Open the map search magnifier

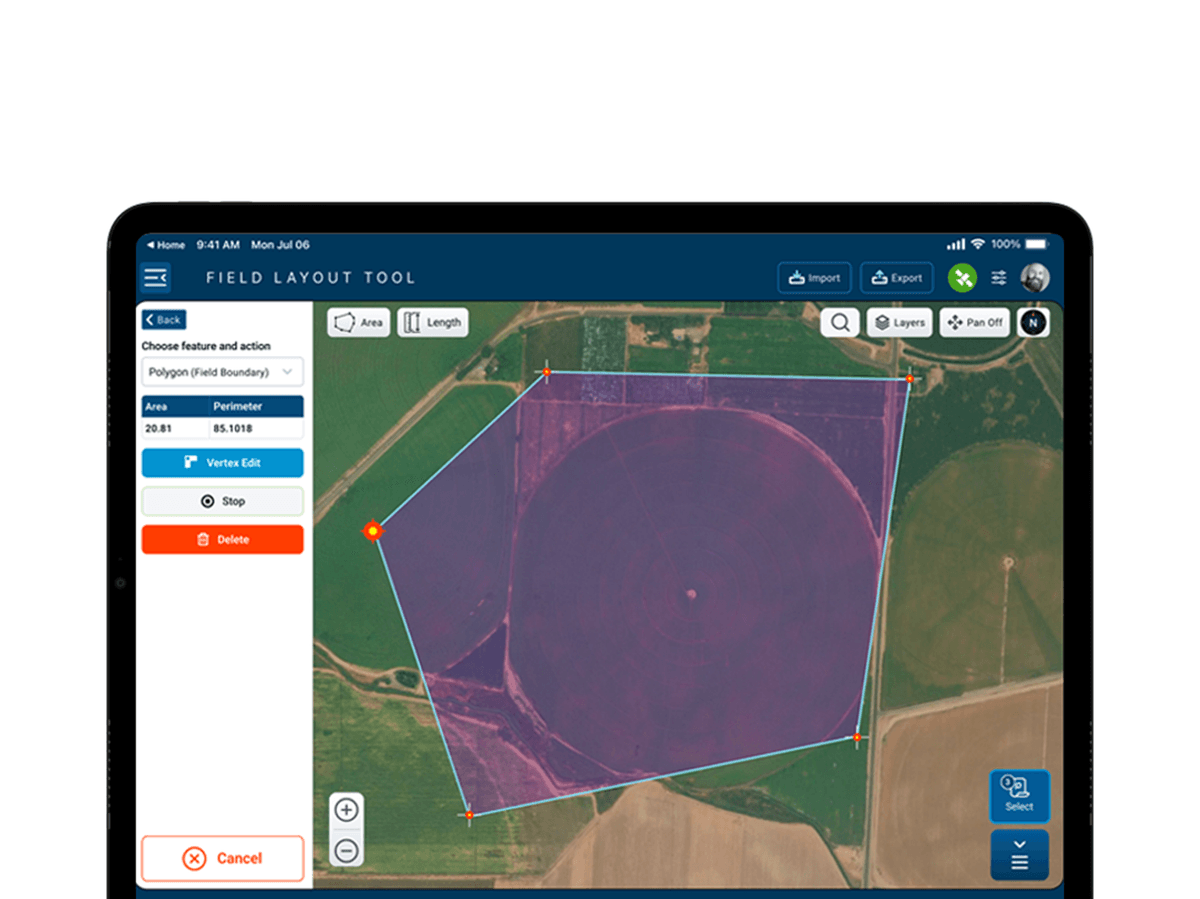[840, 322]
